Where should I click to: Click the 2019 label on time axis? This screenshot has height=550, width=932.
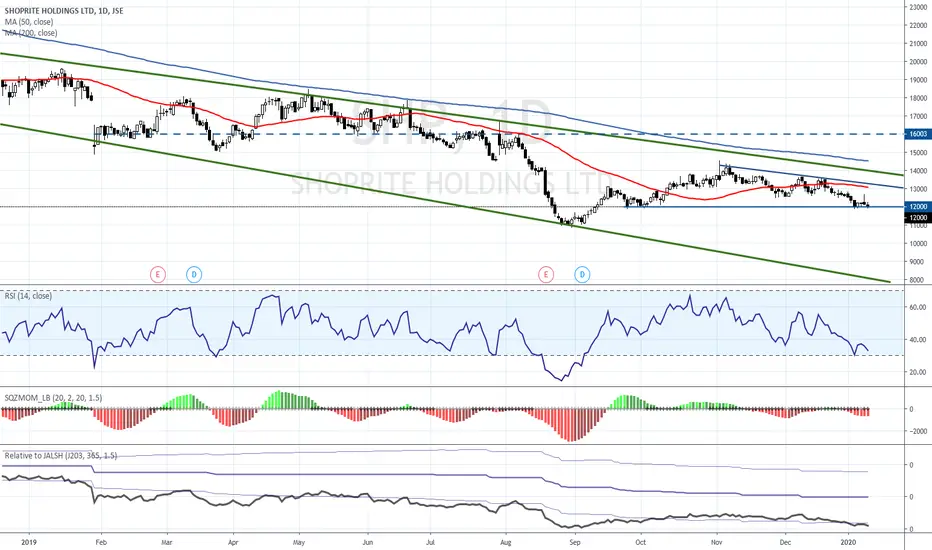pyautogui.click(x=29, y=542)
